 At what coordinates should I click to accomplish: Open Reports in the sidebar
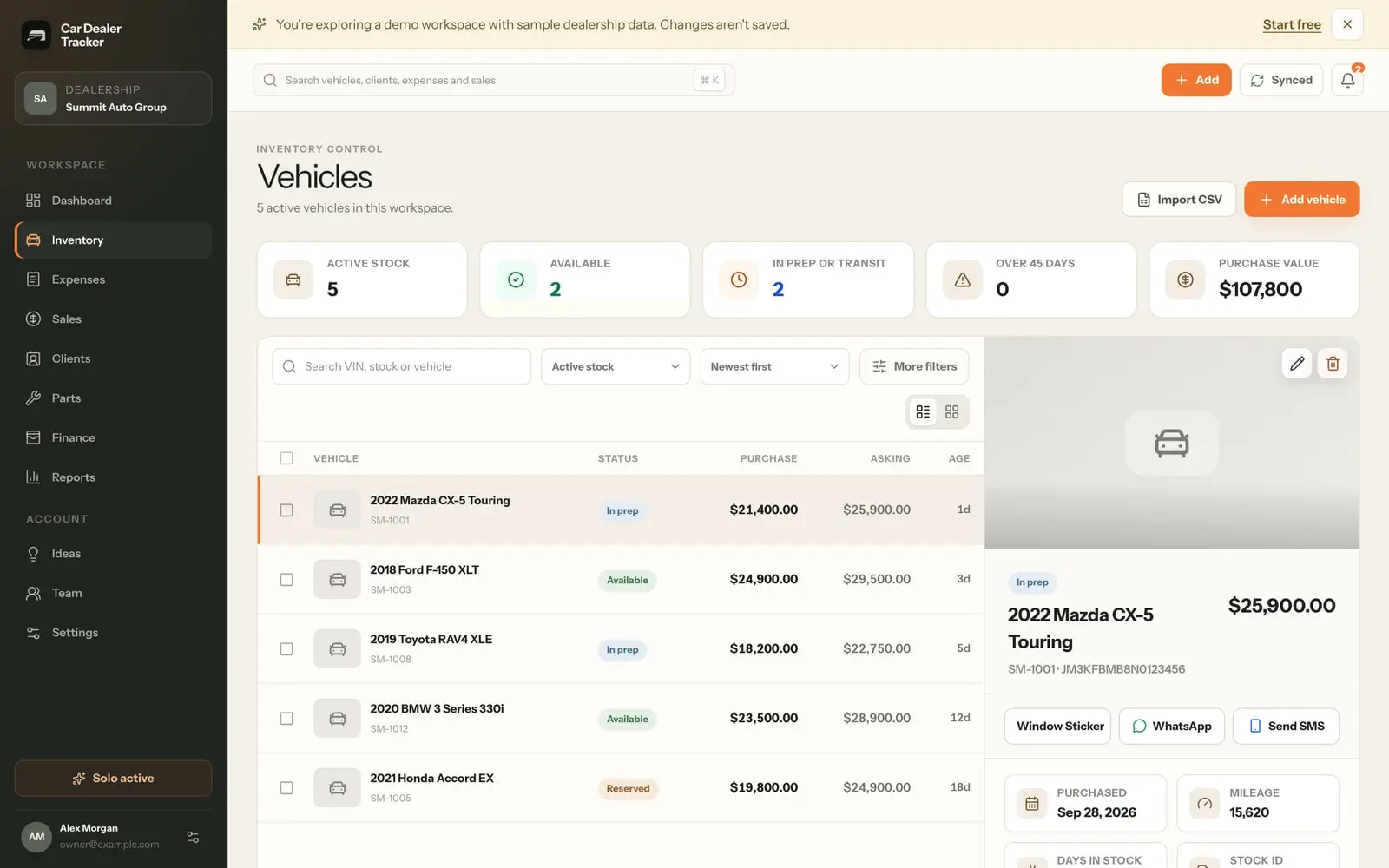coord(113,477)
